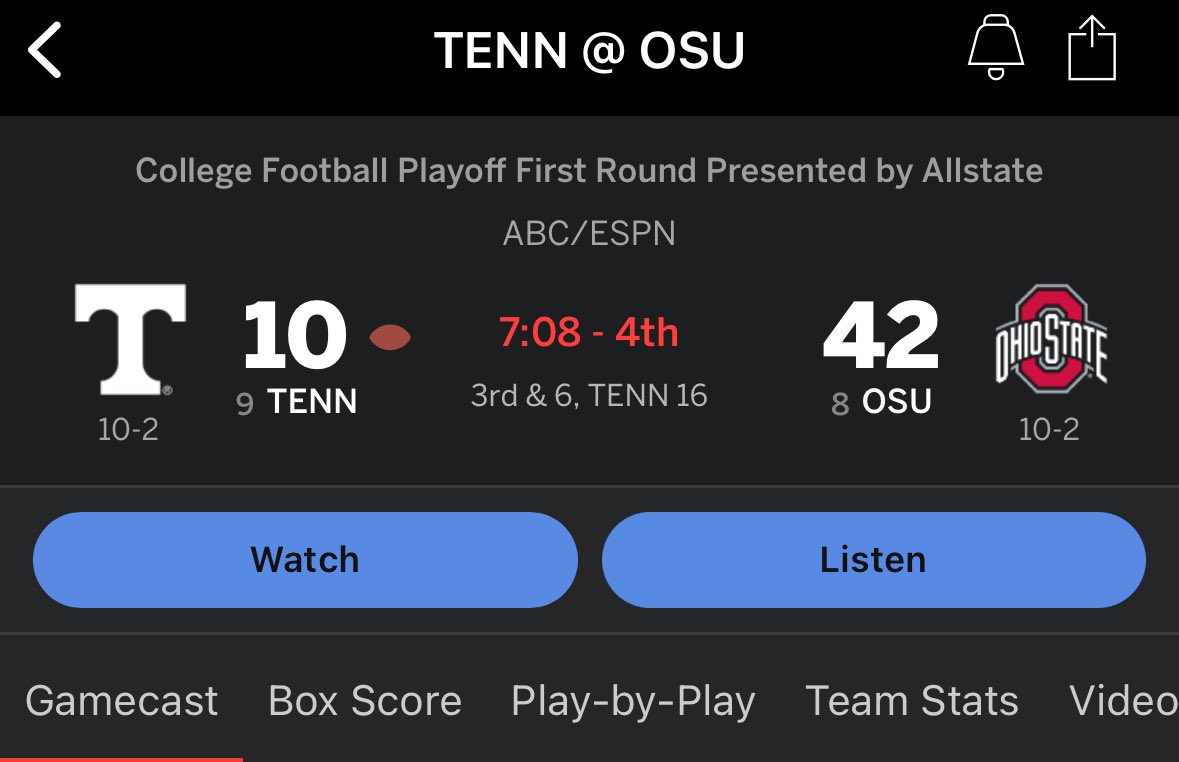Tap the Tennessee T logo
The image size is (1179, 762).
[x=130, y=339]
